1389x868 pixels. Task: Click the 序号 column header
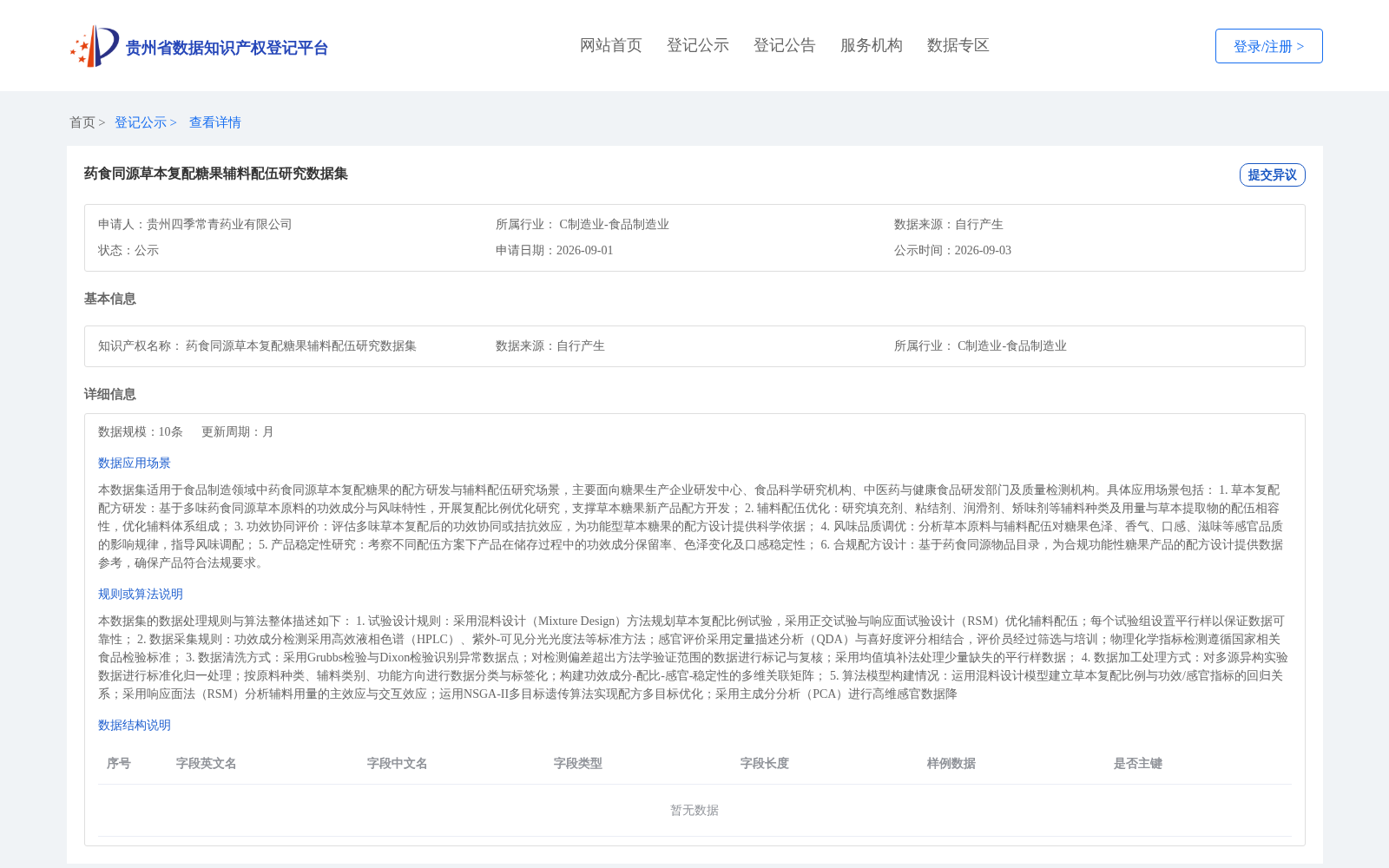119,763
